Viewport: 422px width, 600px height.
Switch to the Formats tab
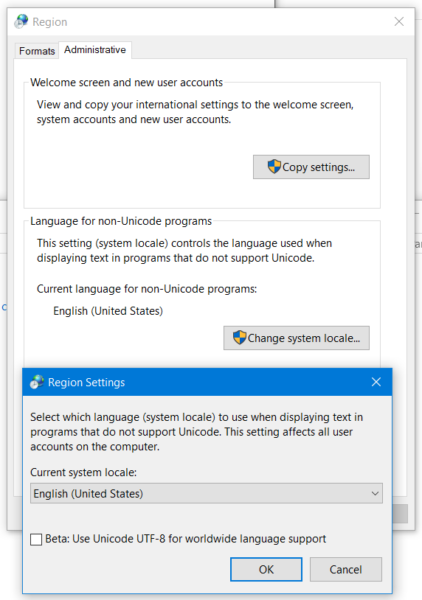pyautogui.click(x=37, y=51)
